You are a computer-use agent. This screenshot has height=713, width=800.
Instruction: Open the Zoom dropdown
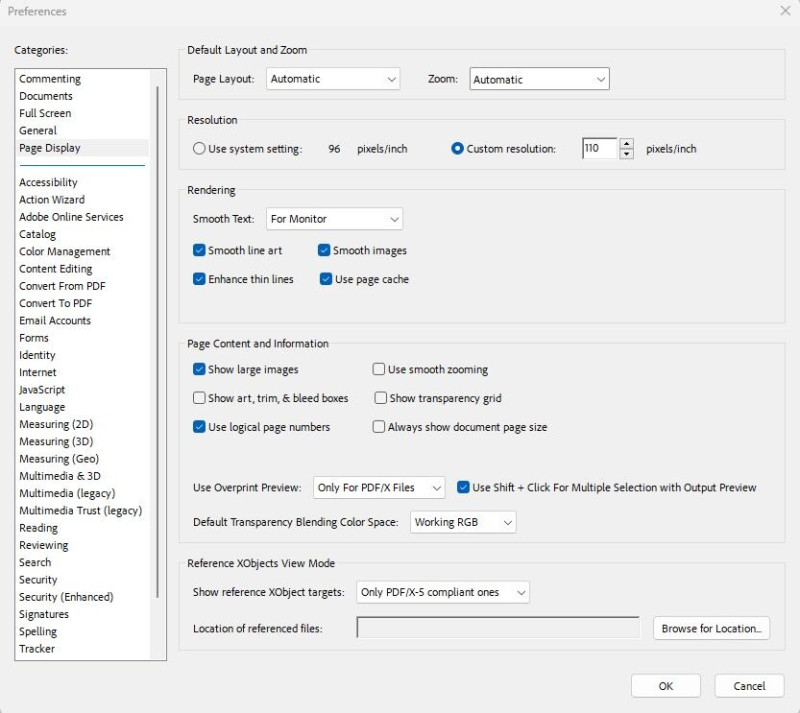tap(539, 79)
